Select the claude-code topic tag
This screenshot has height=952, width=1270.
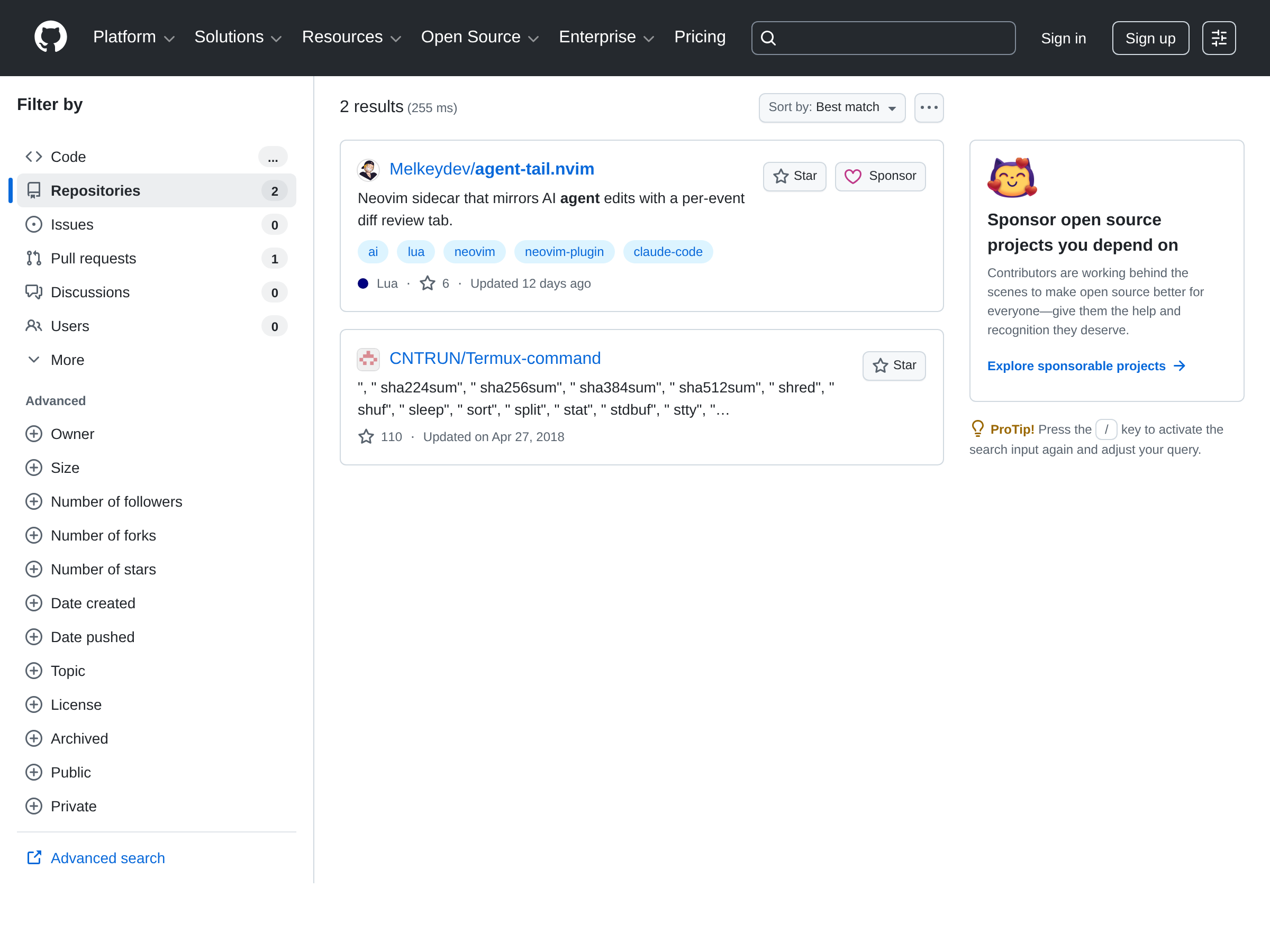click(x=668, y=252)
